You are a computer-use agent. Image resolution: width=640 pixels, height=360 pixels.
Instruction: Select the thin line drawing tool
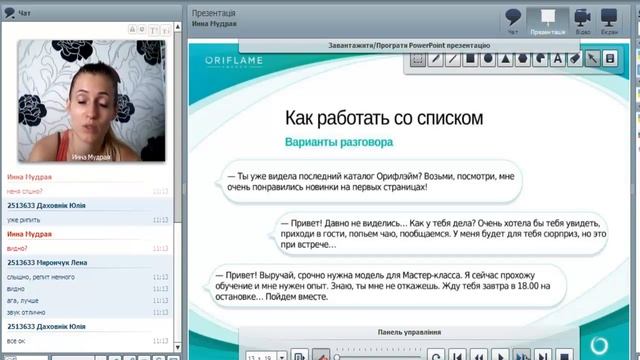tap(453, 59)
